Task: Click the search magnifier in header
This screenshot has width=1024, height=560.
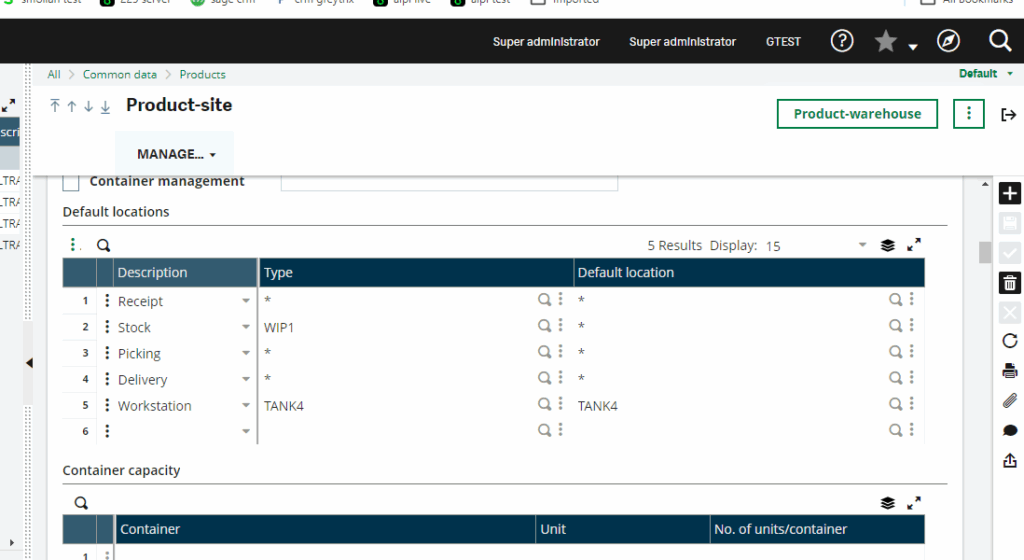Action: click(1000, 41)
